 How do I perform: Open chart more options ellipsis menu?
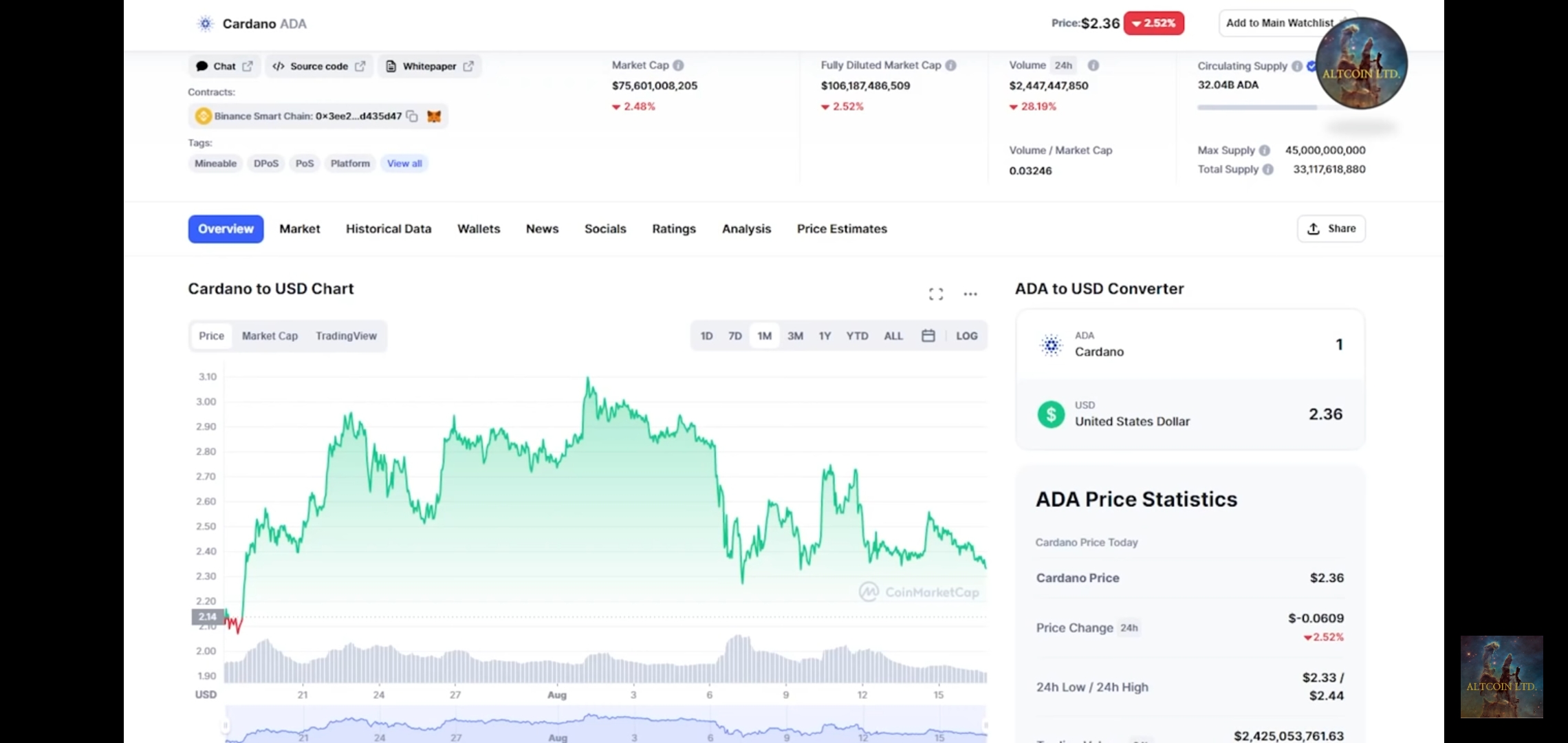[970, 294]
